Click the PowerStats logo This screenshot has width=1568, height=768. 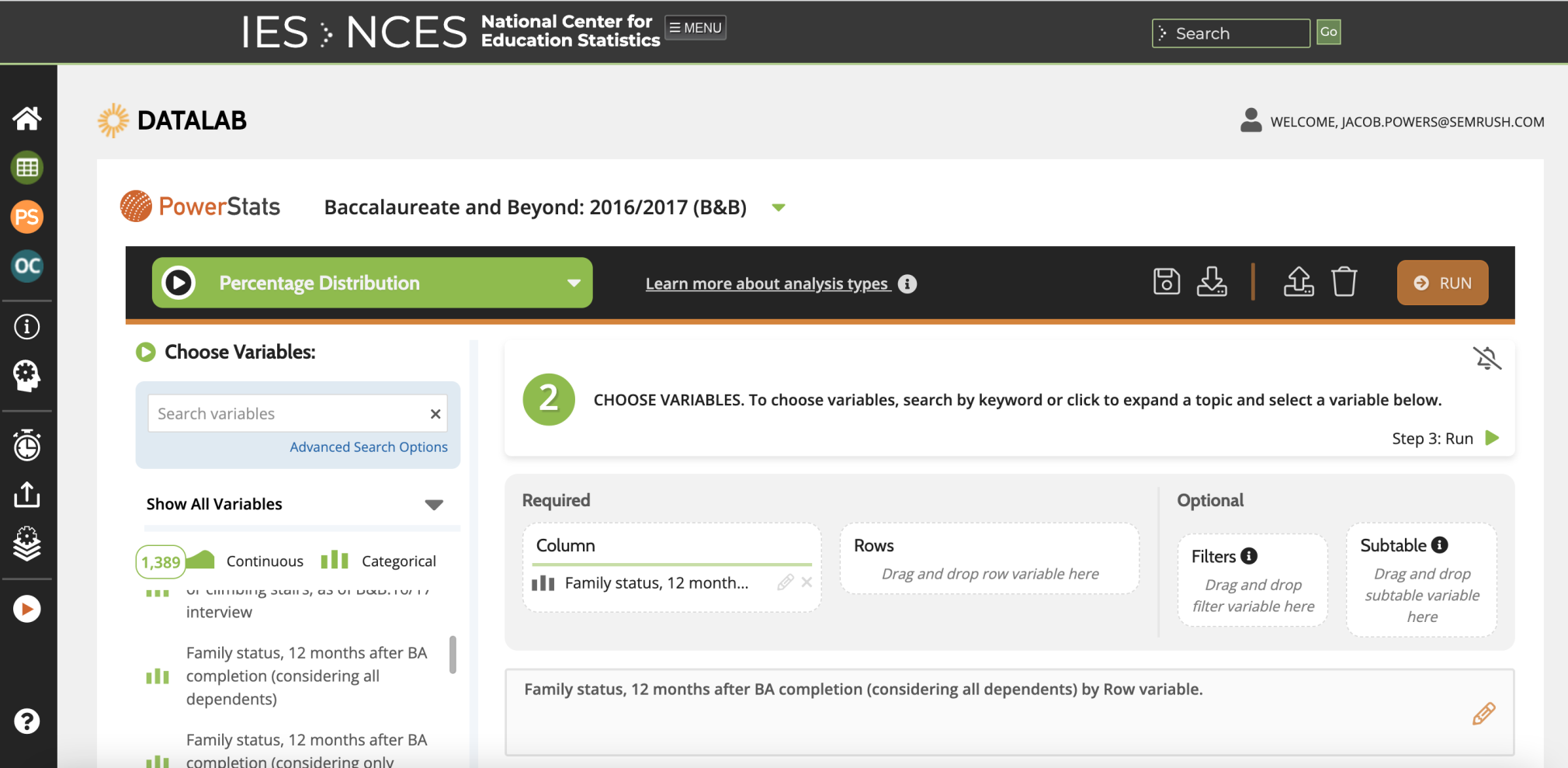(x=200, y=207)
